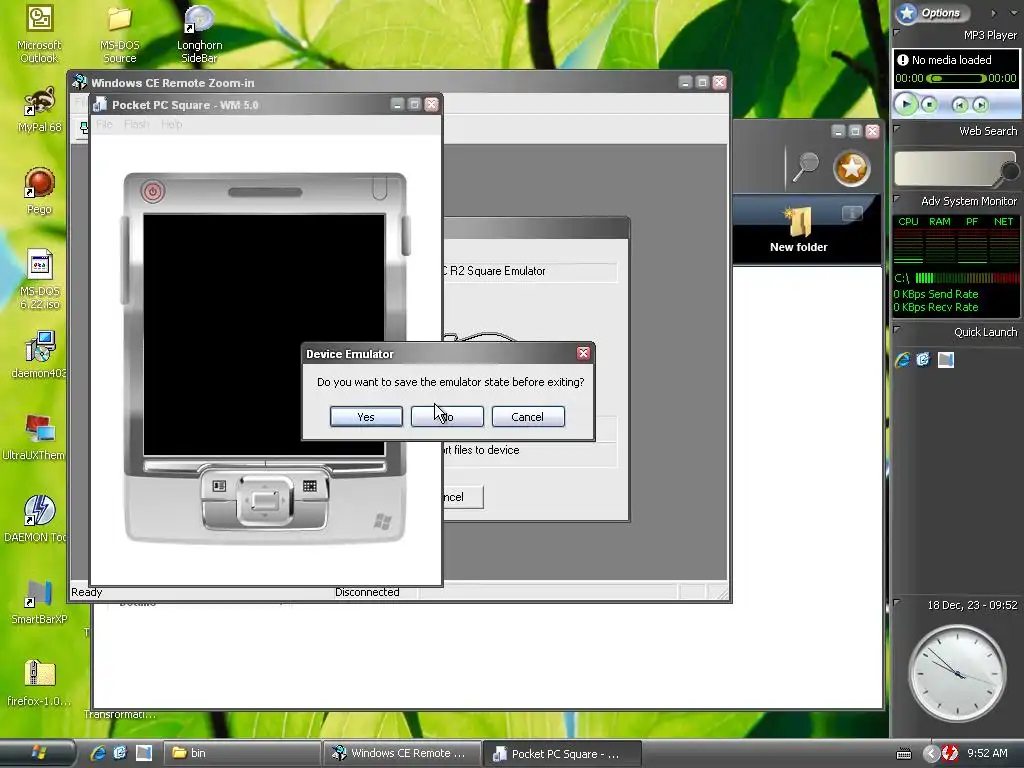Click taskbar Show Desktop icon
This screenshot has width=1024, height=768.
coord(144,753)
